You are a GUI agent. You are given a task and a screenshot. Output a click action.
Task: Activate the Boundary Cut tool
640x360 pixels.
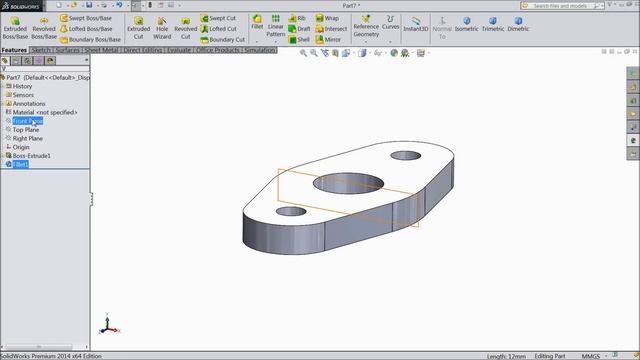click(x=222, y=40)
